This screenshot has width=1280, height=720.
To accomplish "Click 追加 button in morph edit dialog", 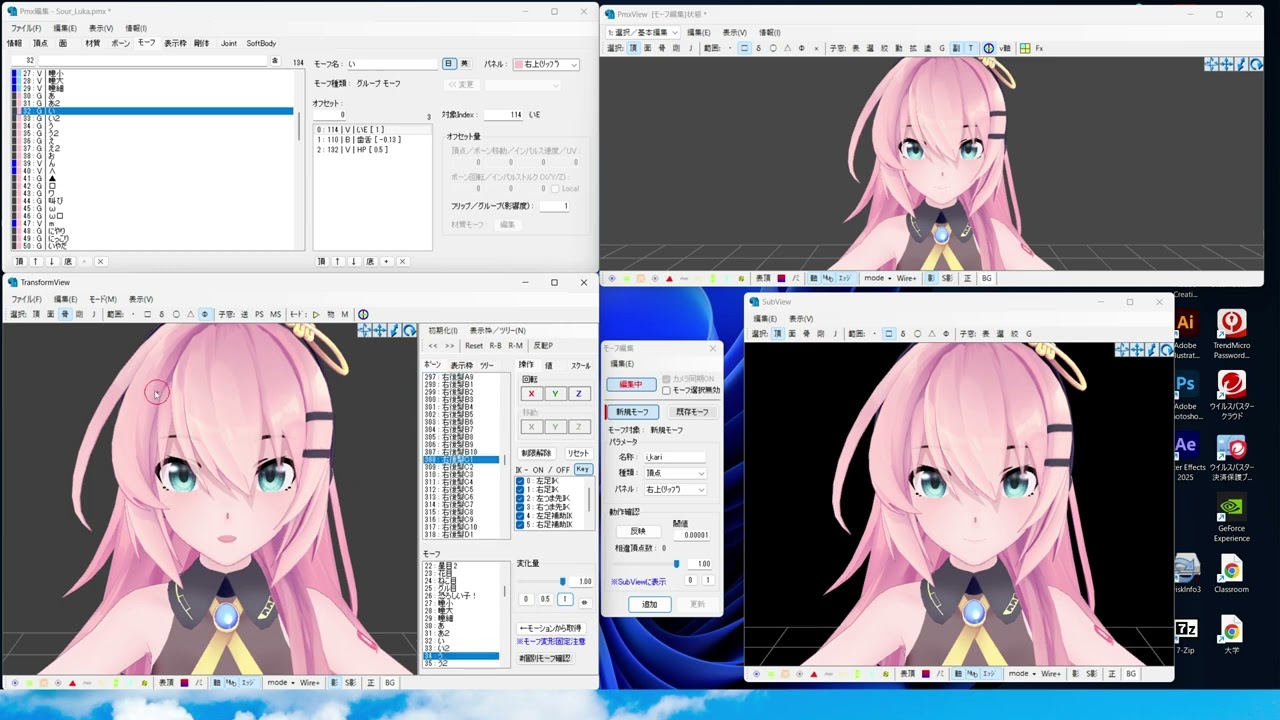I will [649, 604].
